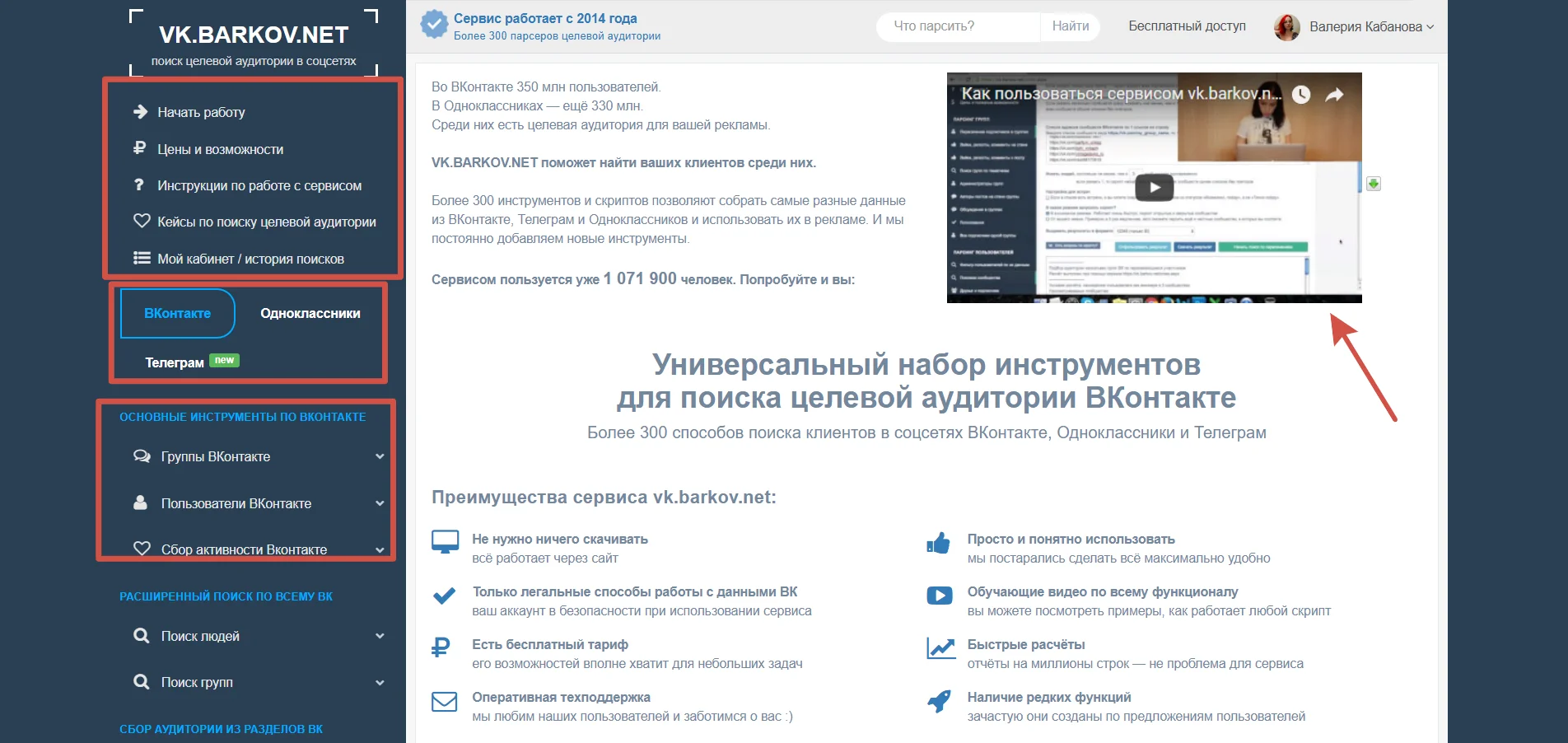Expand the Пользователи ВКонтакте chevron
Image resolution: width=1568 pixels, height=743 pixels.
[380, 503]
